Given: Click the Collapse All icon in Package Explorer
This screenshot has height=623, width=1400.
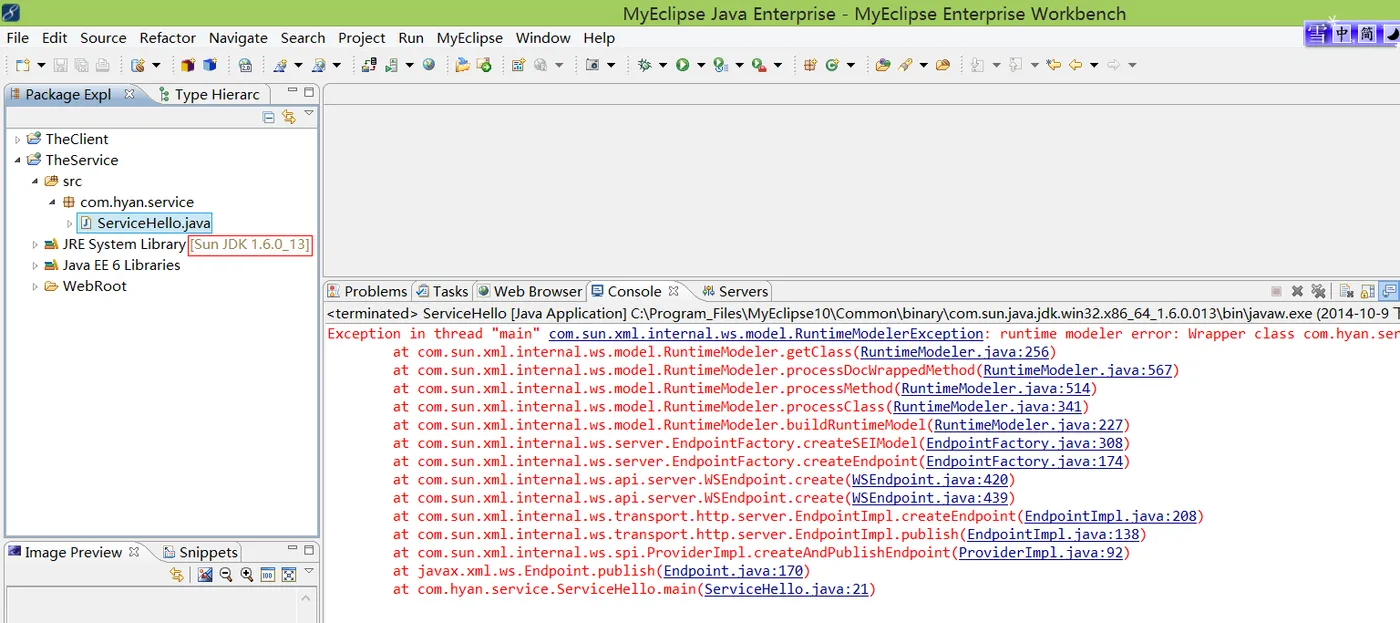Looking at the screenshot, I should tap(269, 117).
